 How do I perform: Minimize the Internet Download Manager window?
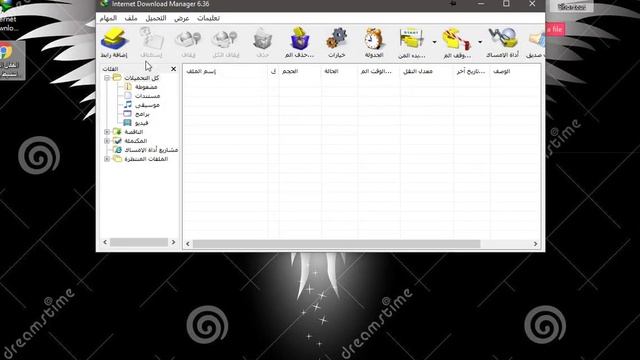(x=481, y=4)
